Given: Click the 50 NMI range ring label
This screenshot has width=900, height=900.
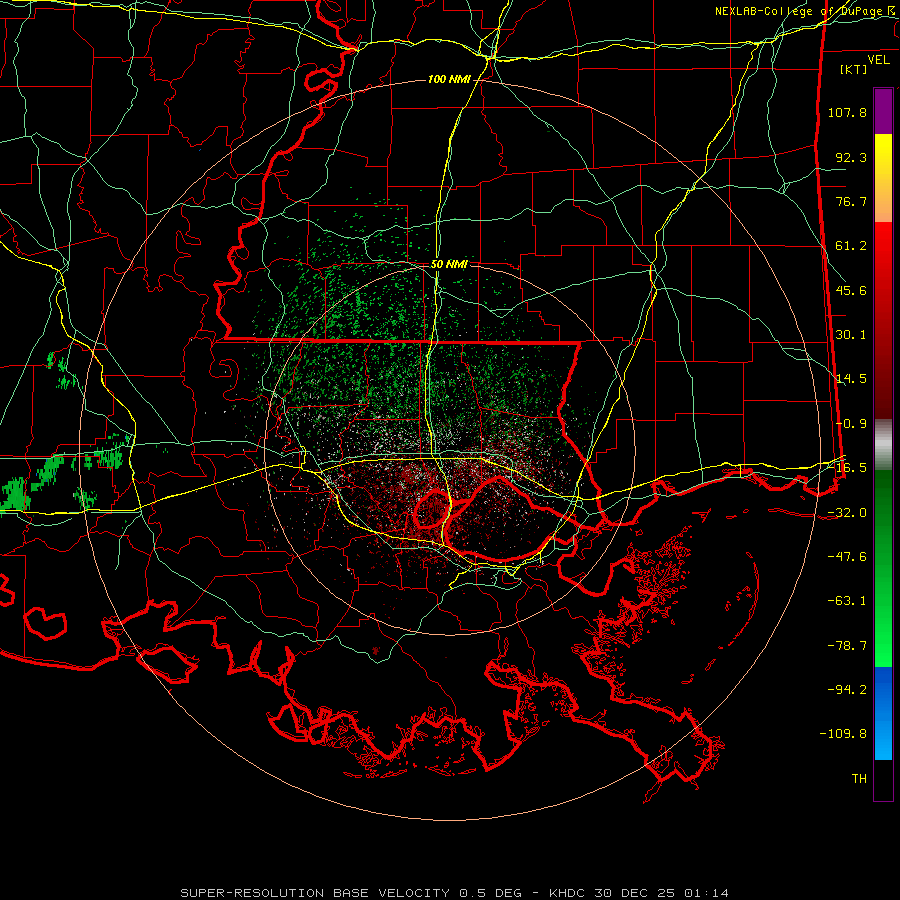Looking at the screenshot, I should (x=449, y=264).
